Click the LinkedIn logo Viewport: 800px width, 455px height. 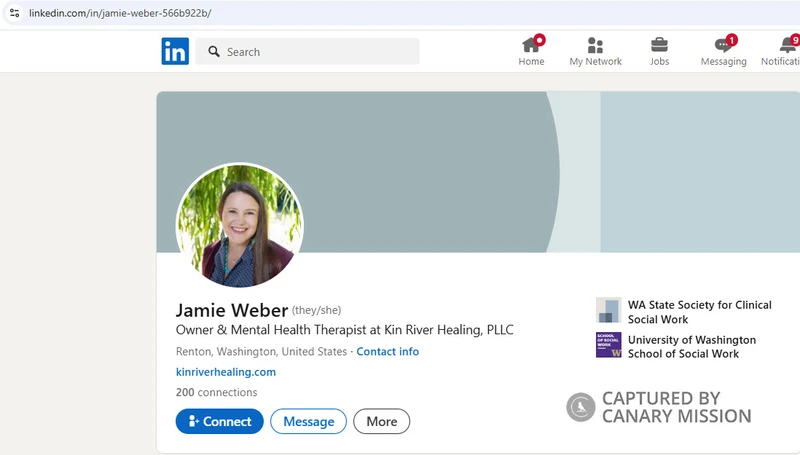click(x=175, y=52)
